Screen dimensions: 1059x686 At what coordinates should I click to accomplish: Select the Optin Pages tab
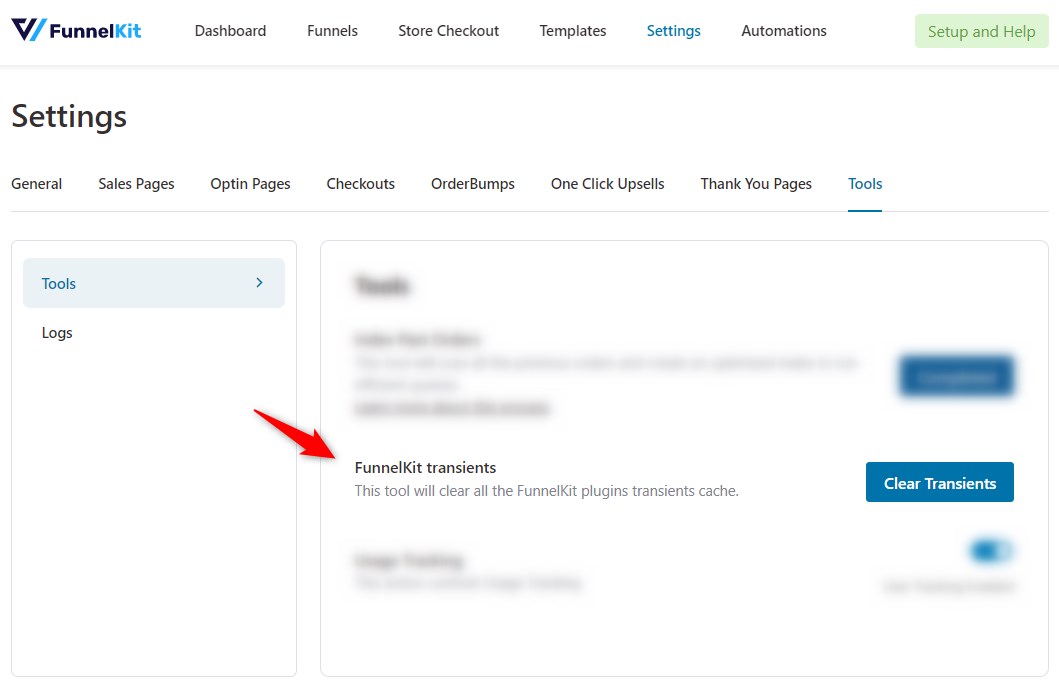click(250, 184)
